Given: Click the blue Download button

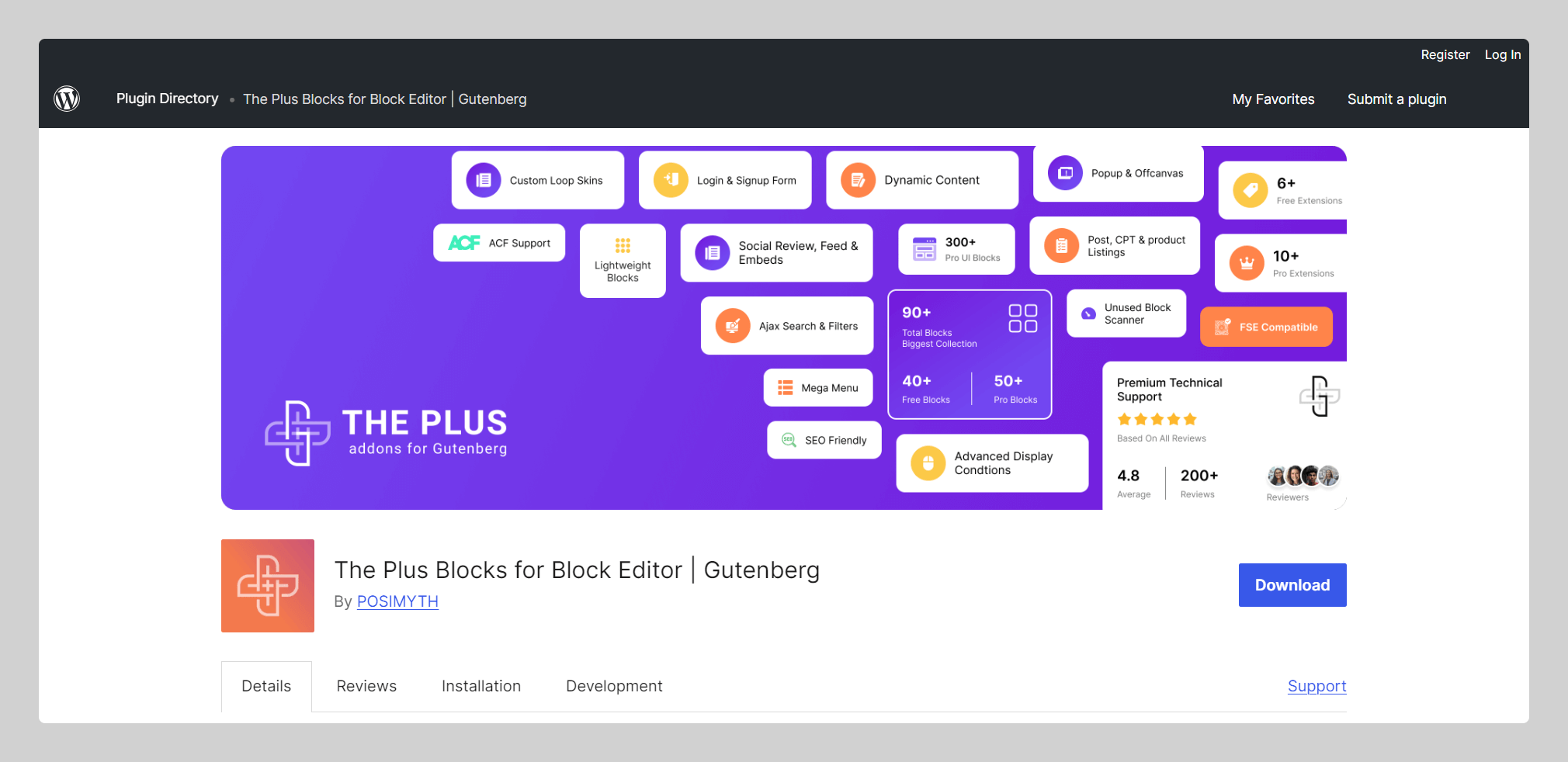Looking at the screenshot, I should pos(1292,585).
